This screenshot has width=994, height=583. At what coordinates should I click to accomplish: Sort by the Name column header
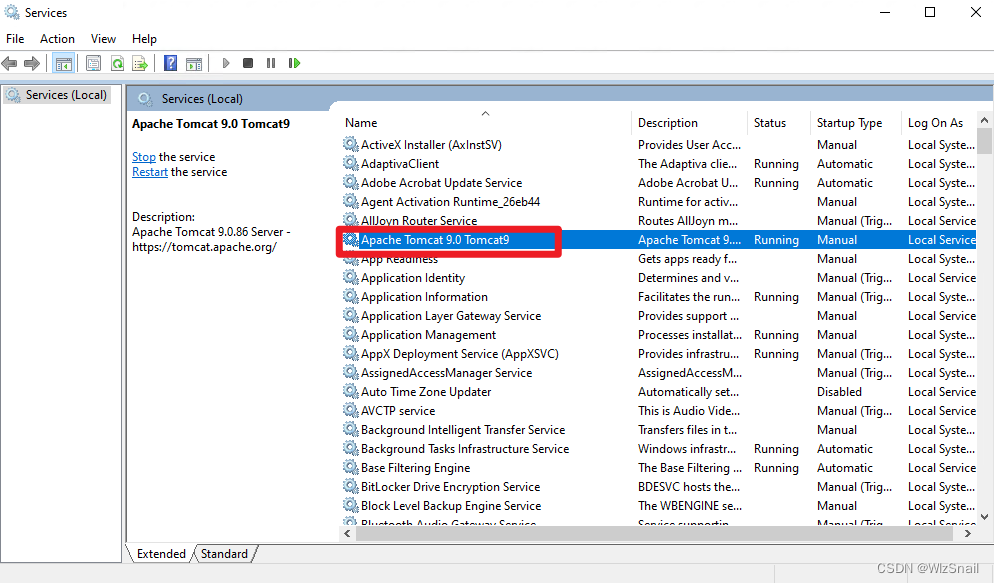tap(485, 123)
